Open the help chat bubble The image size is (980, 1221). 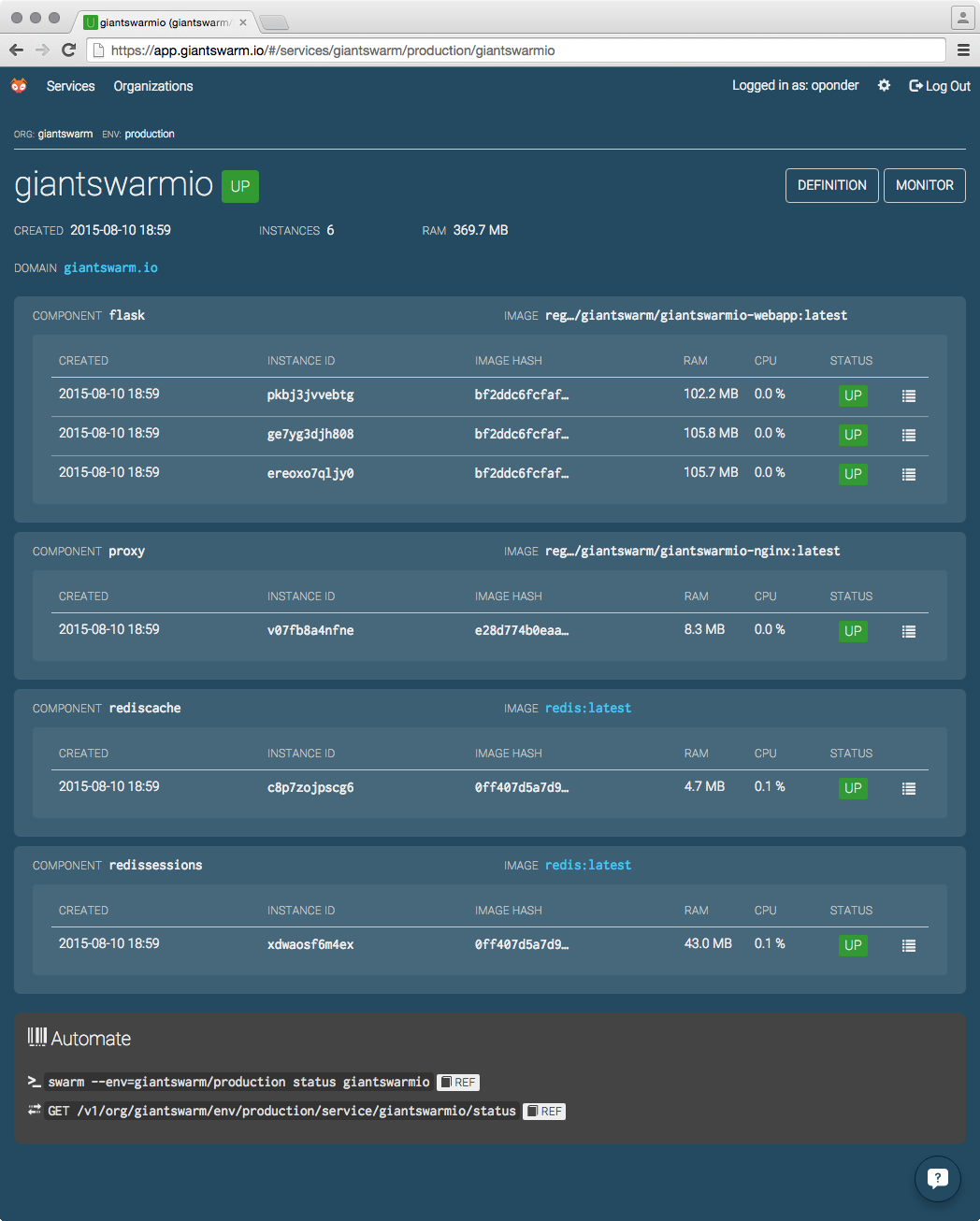click(x=937, y=1178)
